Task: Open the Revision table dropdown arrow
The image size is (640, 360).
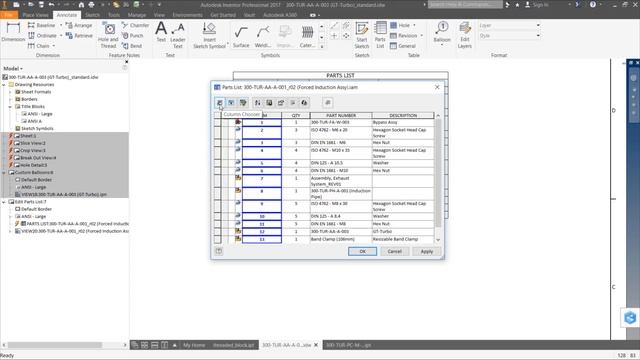Action: (x=421, y=36)
